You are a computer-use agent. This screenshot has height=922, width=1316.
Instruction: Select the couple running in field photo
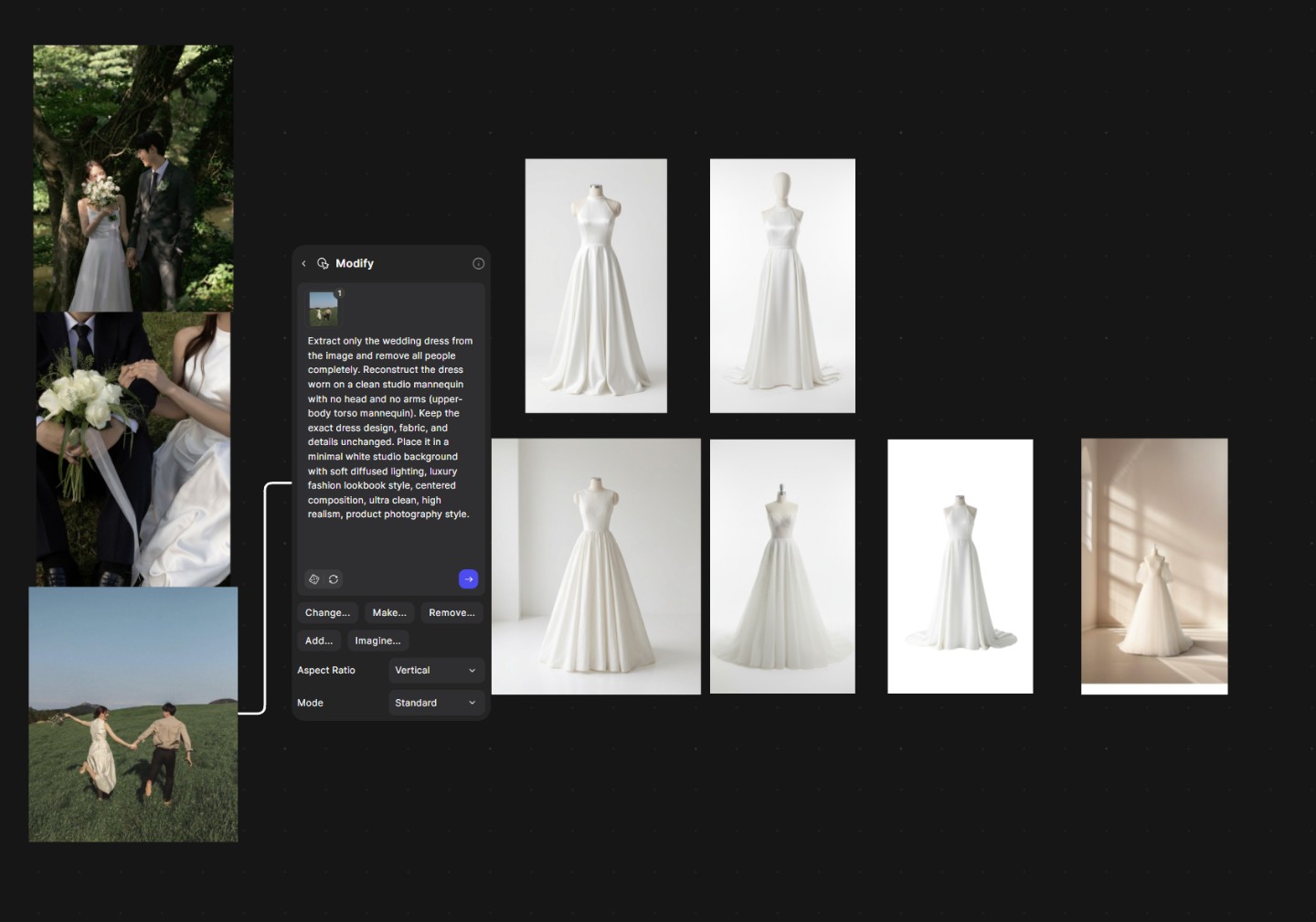133,714
